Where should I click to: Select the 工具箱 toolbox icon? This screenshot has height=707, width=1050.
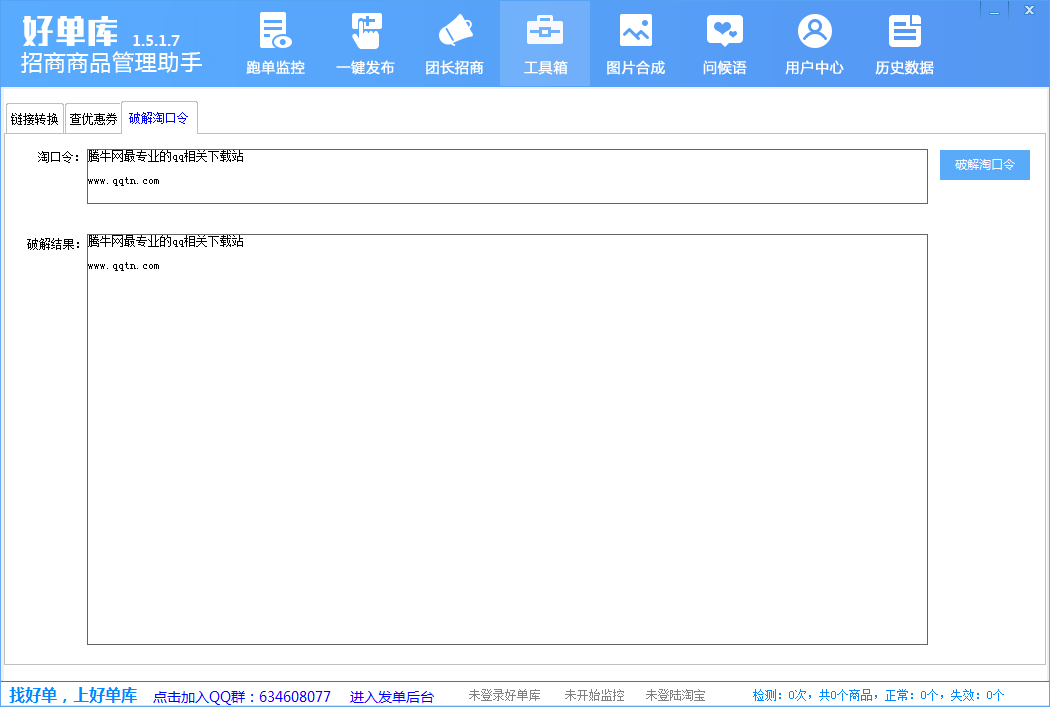pyautogui.click(x=545, y=32)
